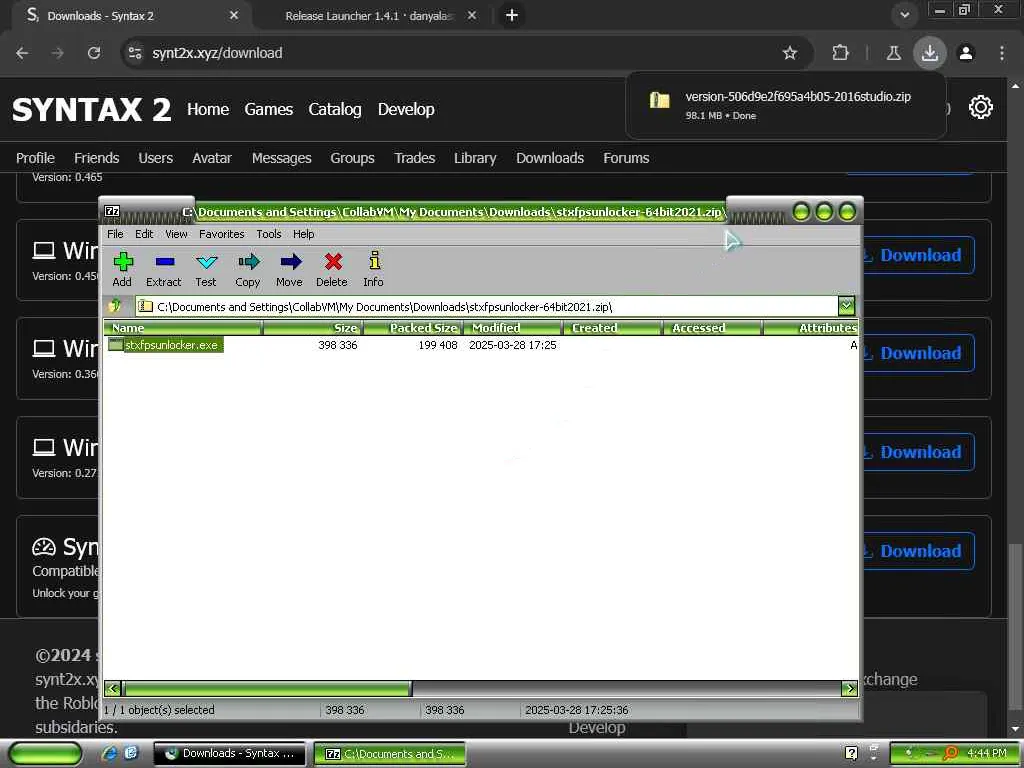Run the Test archive tool
This screenshot has height=768, width=1024.
point(206,270)
